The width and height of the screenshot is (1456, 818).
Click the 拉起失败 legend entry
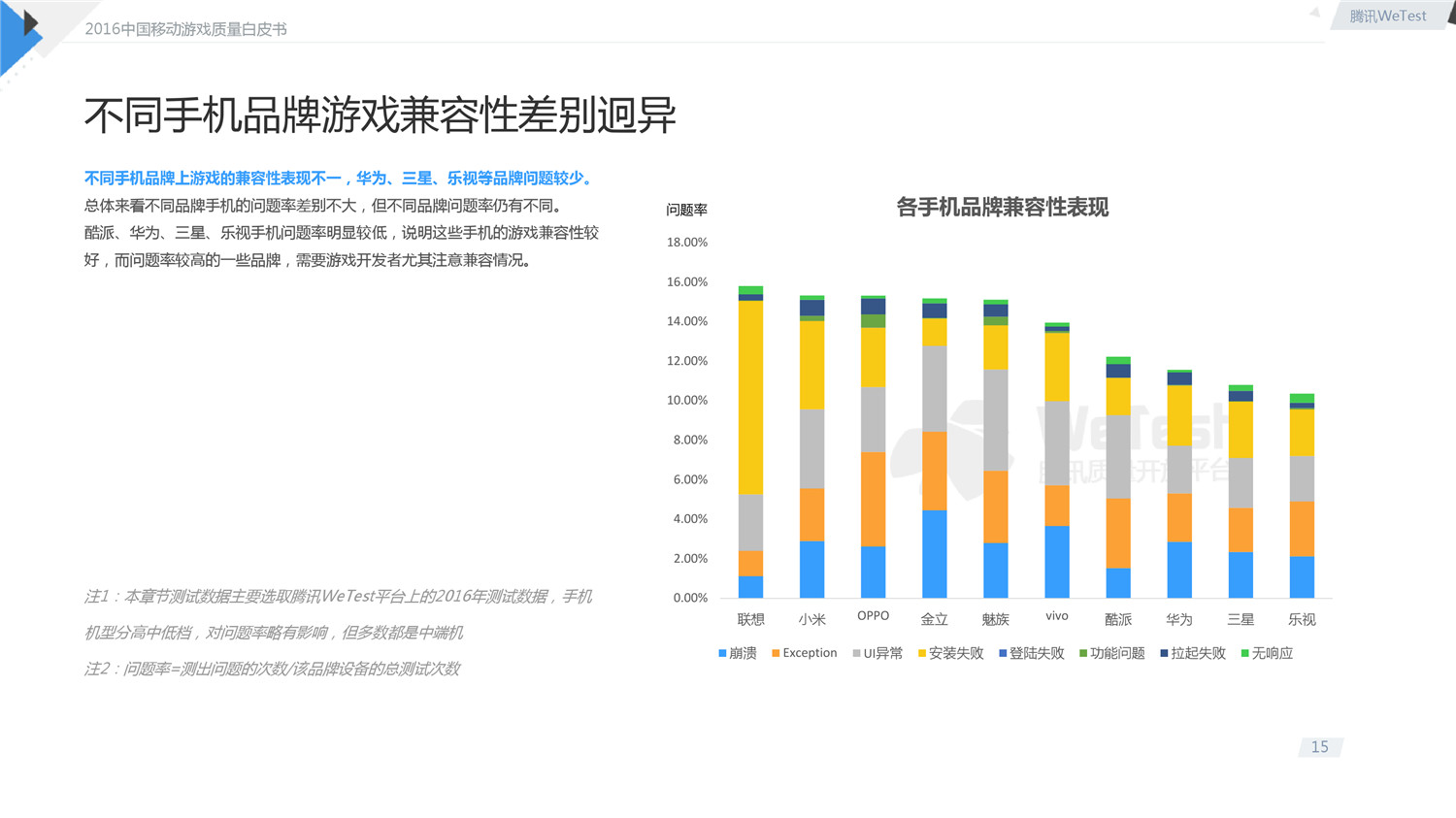1193,654
